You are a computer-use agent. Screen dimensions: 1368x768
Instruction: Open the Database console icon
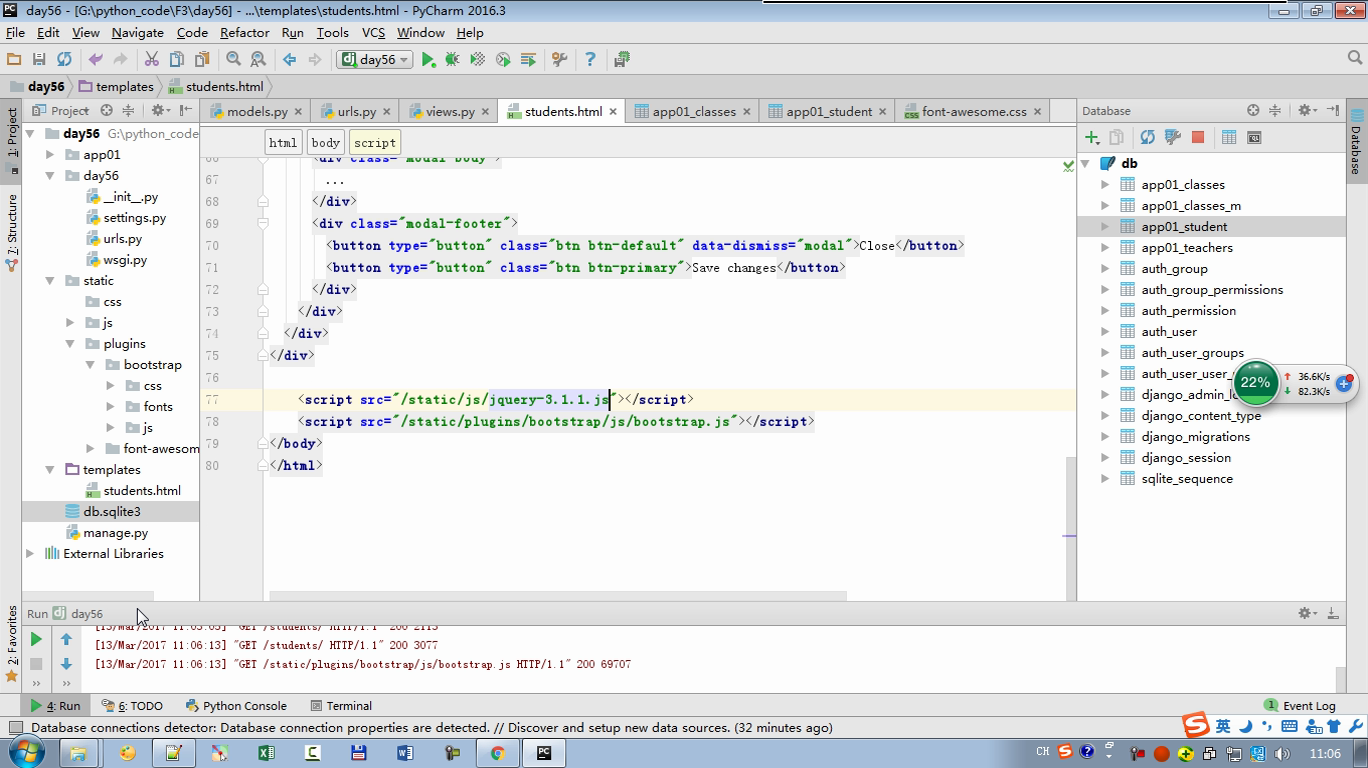1254,137
